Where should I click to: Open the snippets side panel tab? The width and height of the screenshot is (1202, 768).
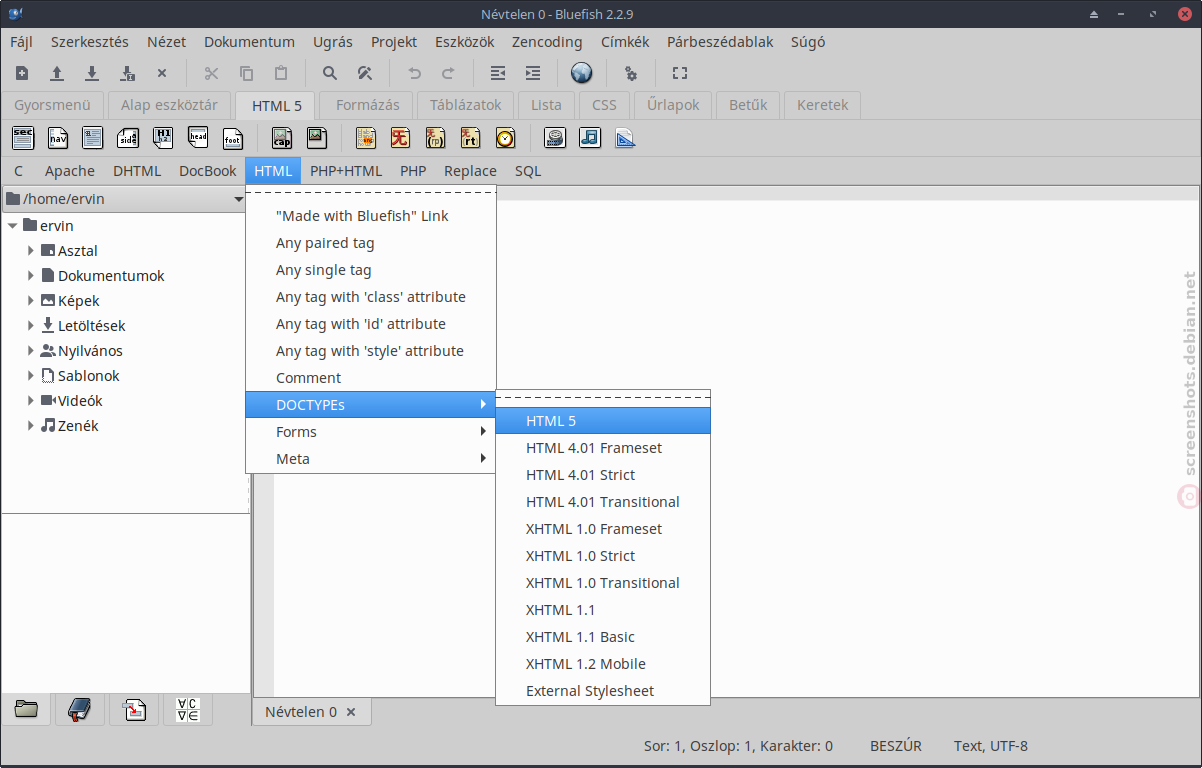pyautogui.click(x=134, y=710)
